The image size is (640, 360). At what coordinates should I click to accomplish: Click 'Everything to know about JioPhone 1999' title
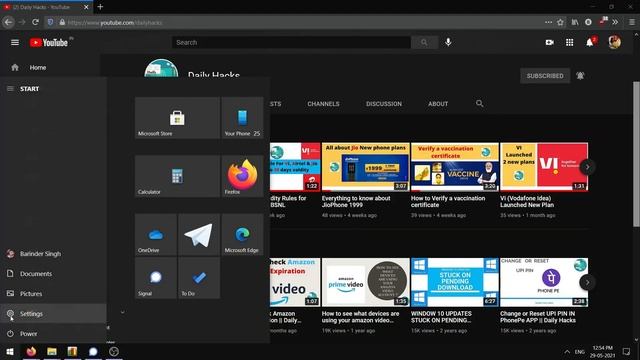pyautogui.click(x=356, y=201)
